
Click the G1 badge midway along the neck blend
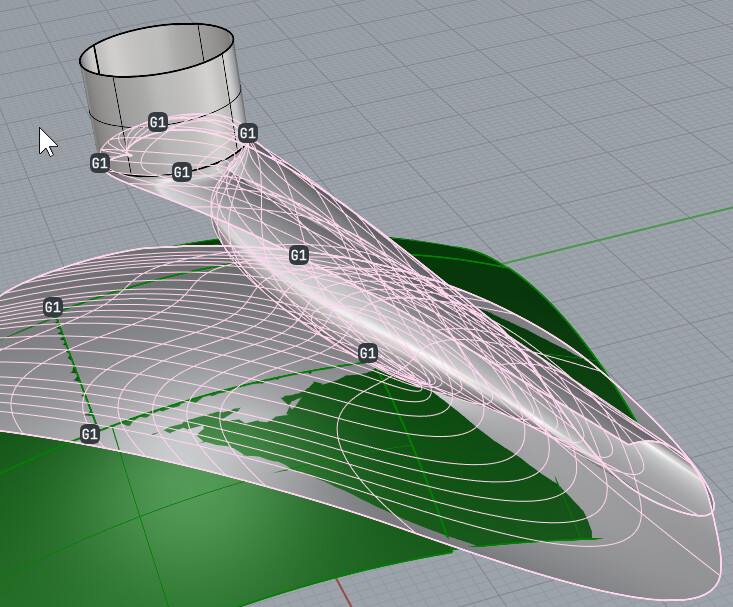coord(299,255)
